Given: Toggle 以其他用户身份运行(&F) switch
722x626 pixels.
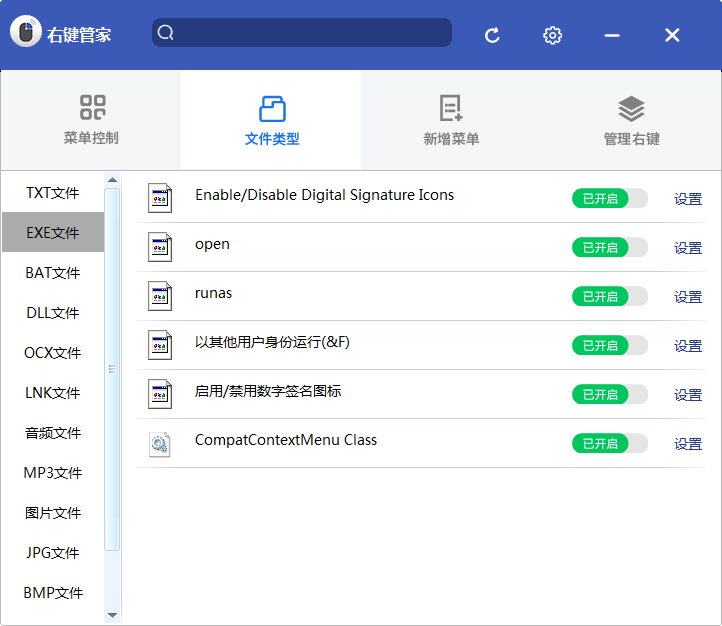Looking at the screenshot, I should point(610,345).
